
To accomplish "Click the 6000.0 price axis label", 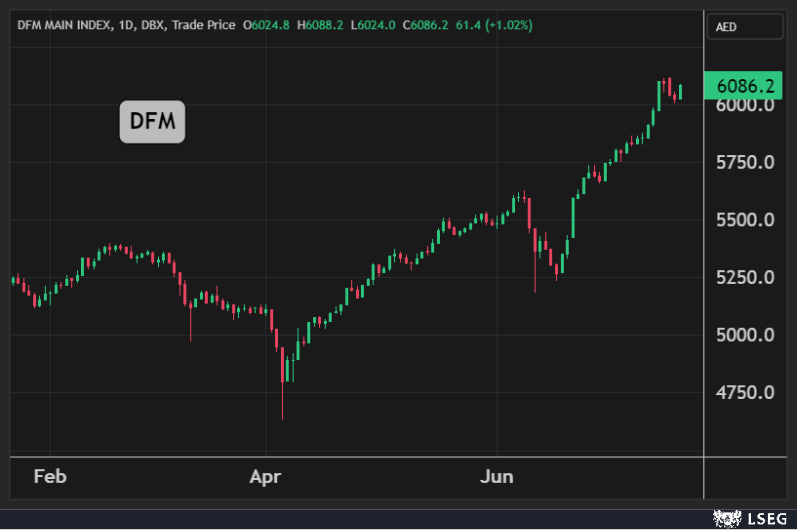I will click(x=747, y=105).
